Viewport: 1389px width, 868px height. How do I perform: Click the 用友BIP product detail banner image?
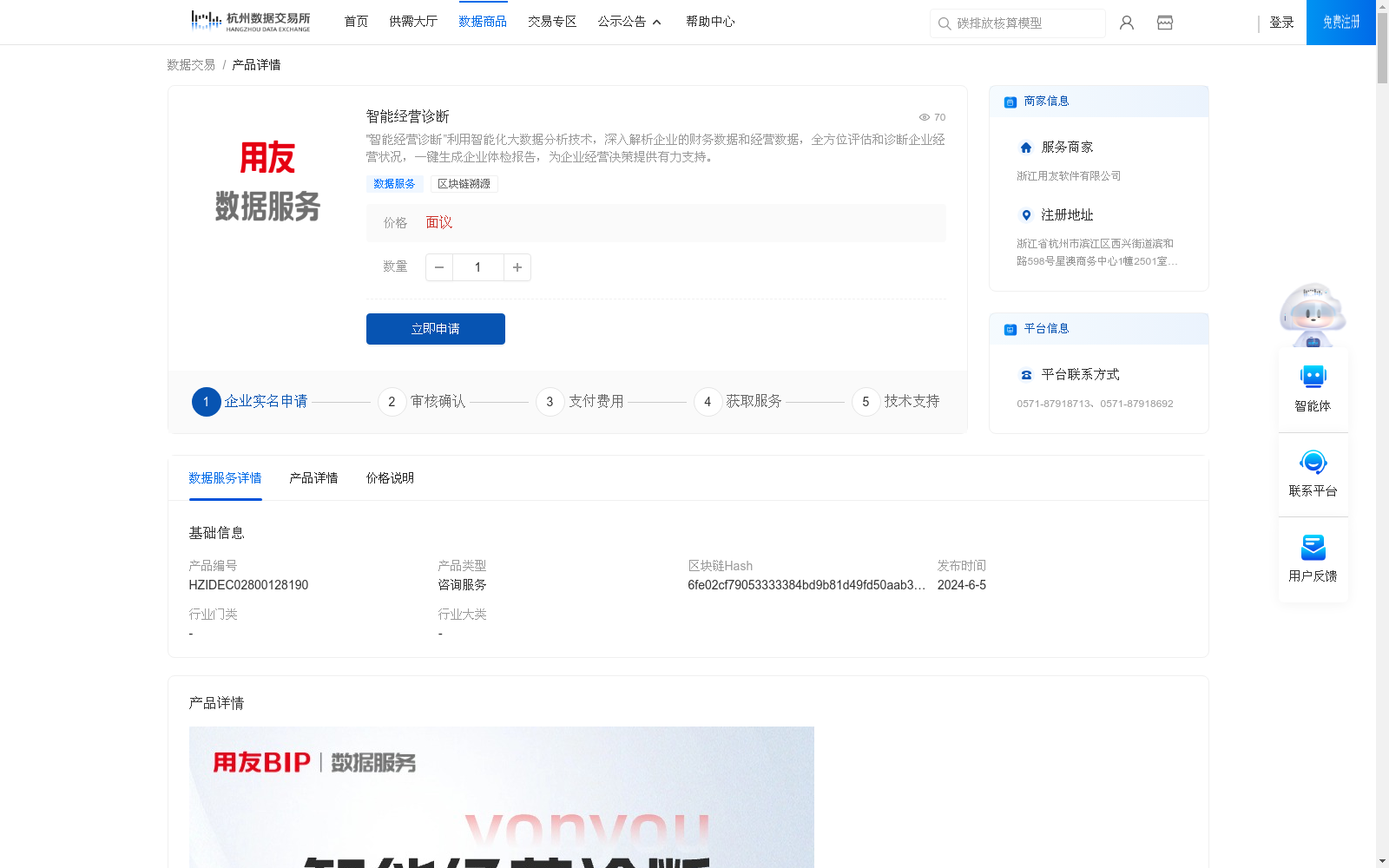coord(502,797)
